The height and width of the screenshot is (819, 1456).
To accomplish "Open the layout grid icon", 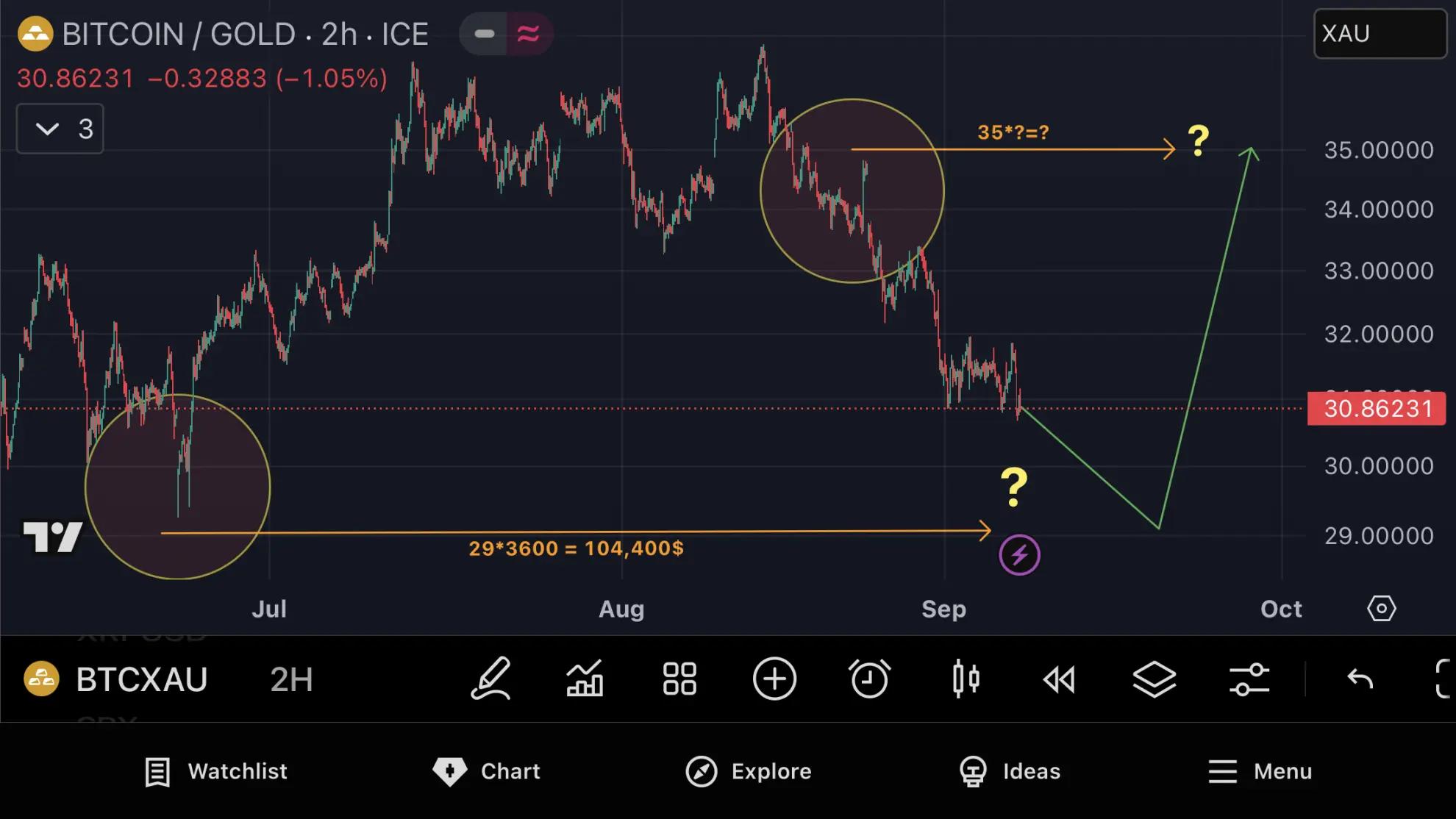I will coord(679,679).
